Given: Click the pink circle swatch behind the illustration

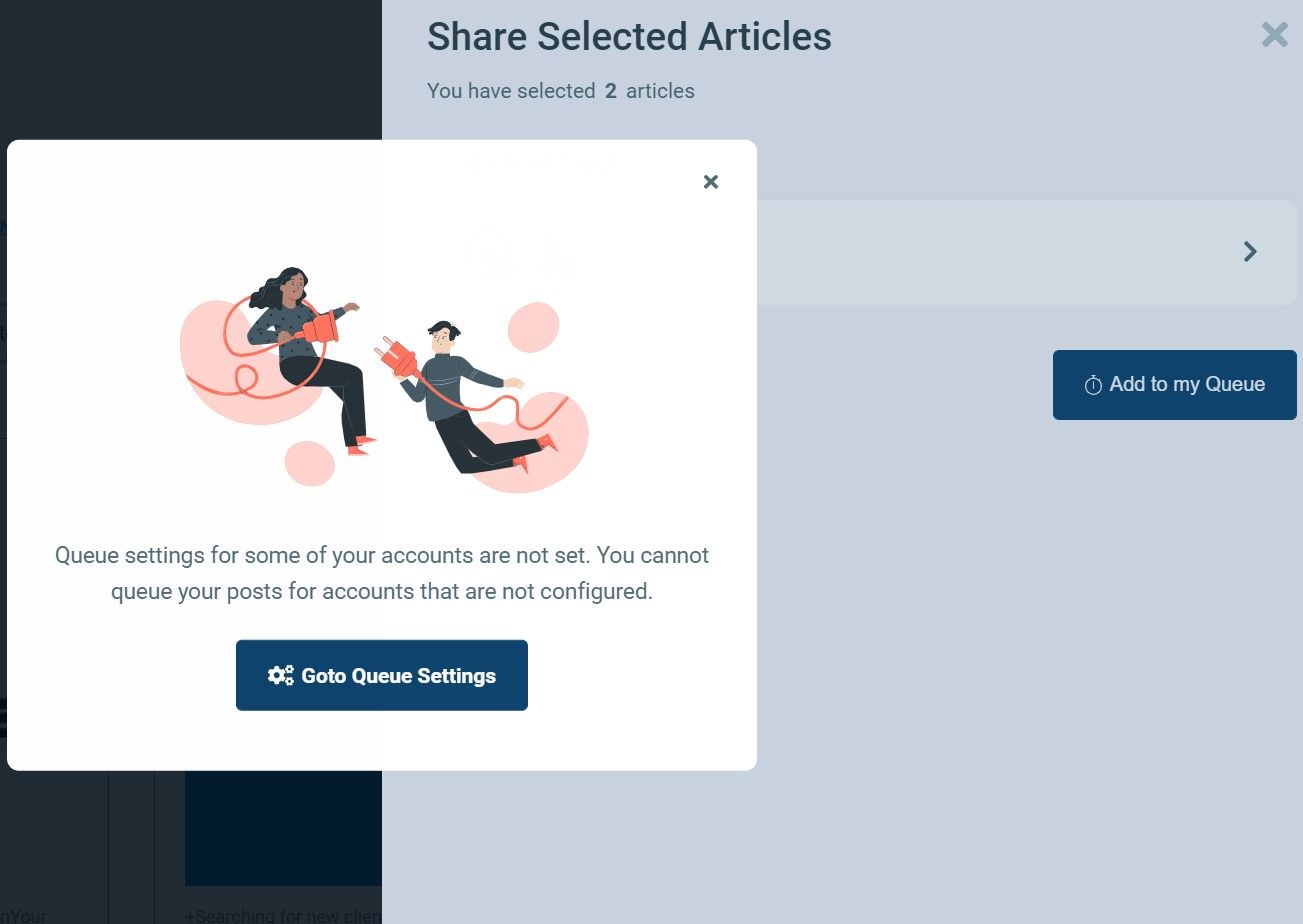Looking at the screenshot, I should point(310,463).
